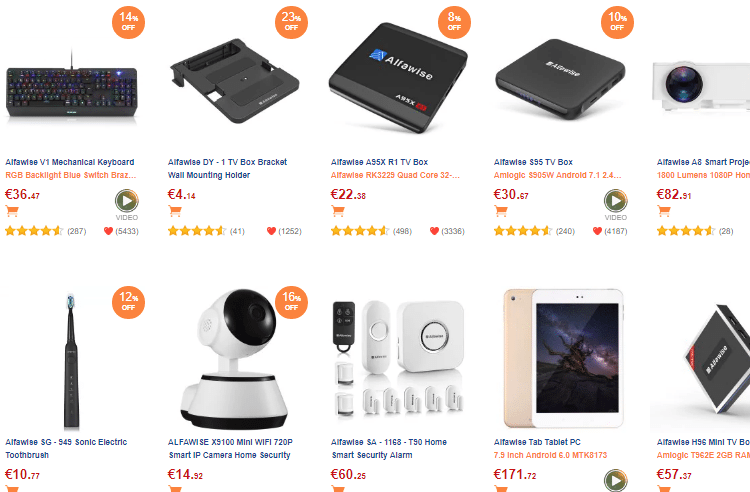Click heart icon for A95X R1 TV Box
This screenshot has height=492, width=750.
[x=434, y=231]
